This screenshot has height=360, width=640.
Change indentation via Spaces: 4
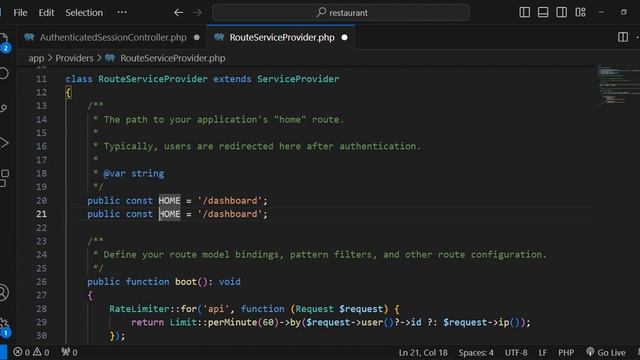click(x=476, y=353)
